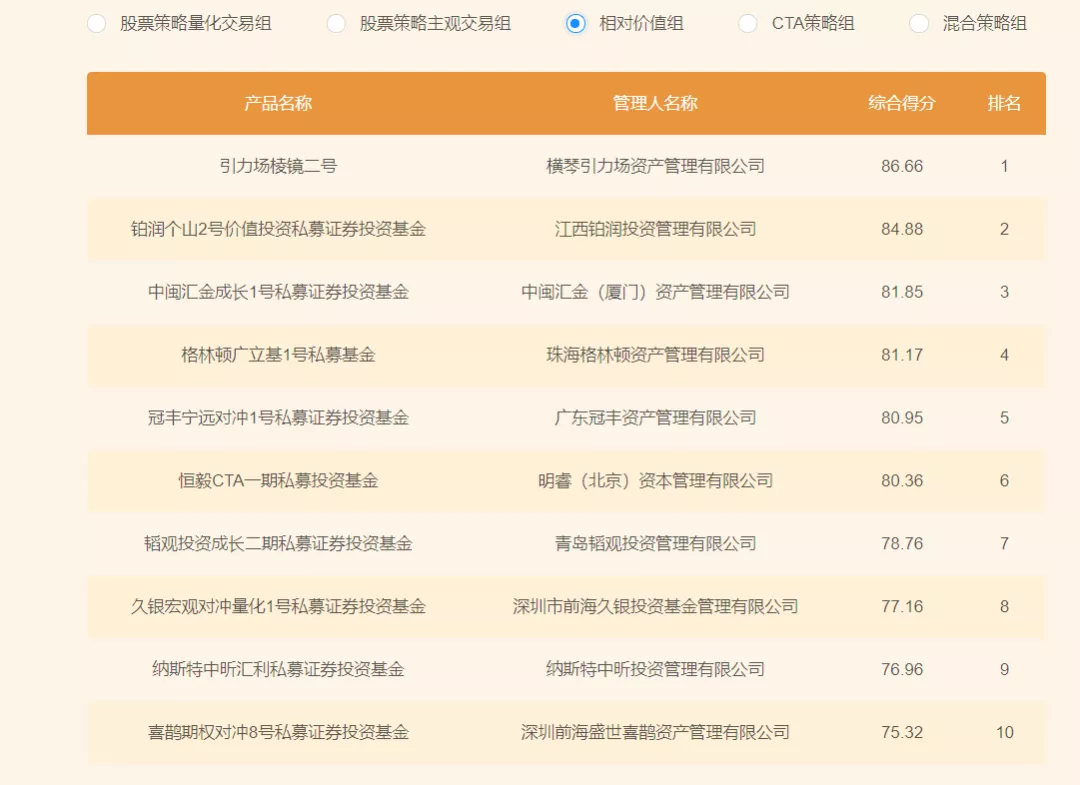Click product 纳斯特中昕汇利私募证券投资基金
Viewport: 1080px width, 785px height.
click(x=278, y=669)
